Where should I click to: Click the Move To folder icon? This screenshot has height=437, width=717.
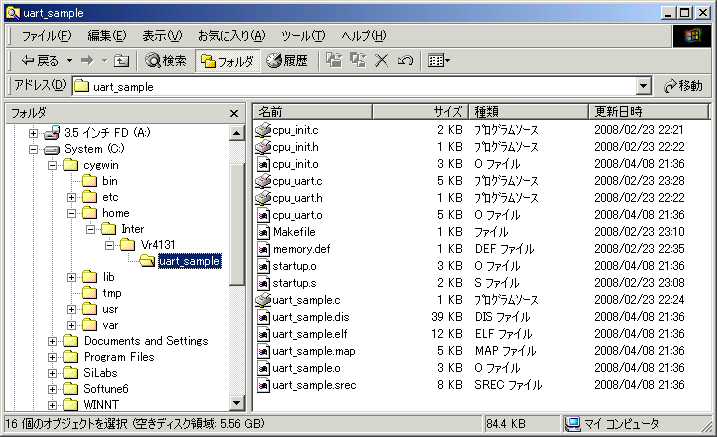[x=334, y=60]
